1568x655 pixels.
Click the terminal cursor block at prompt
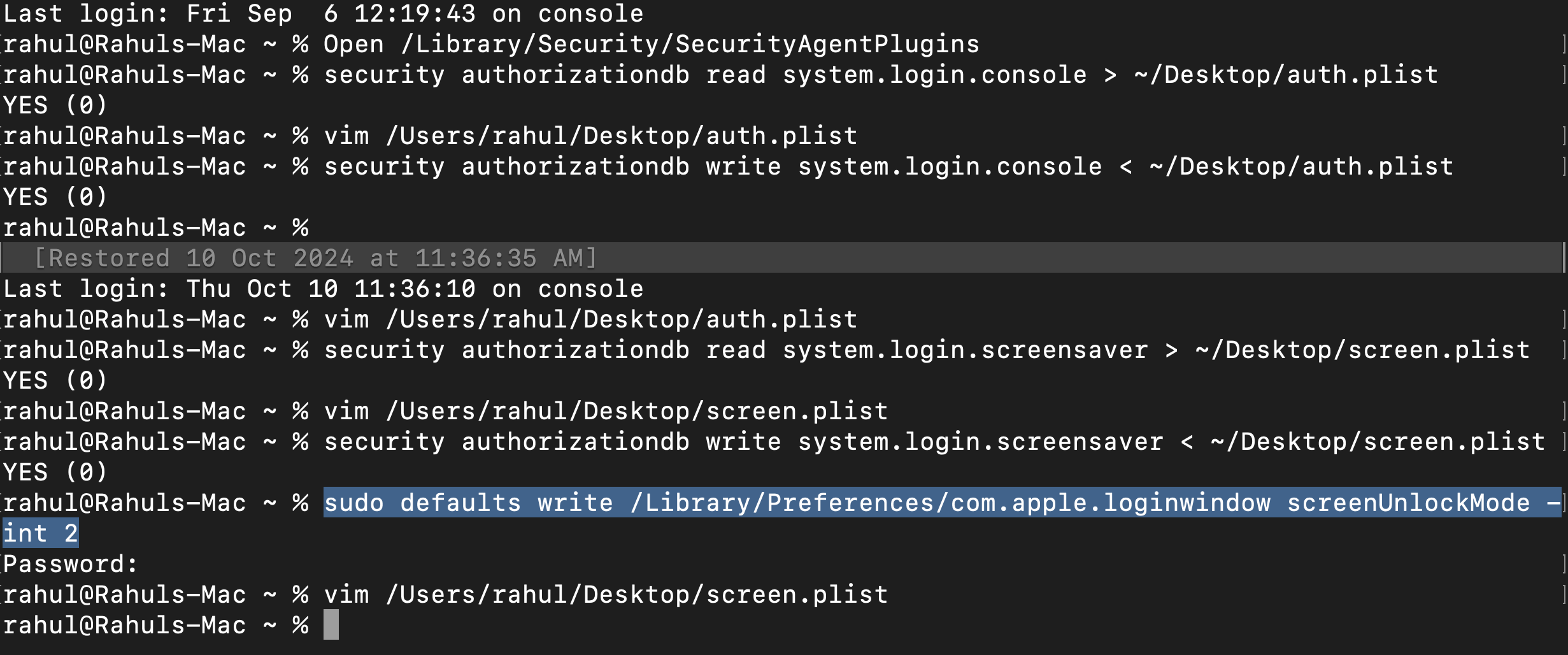click(x=331, y=625)
